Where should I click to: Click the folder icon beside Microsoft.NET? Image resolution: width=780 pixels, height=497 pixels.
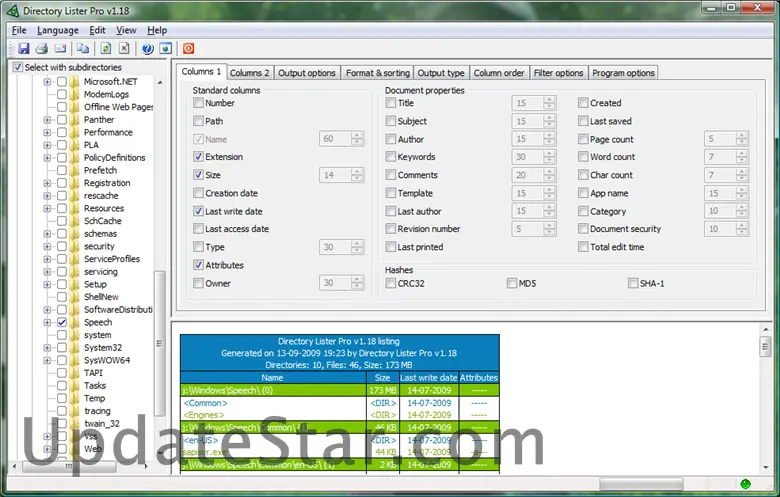[x=75, y=82]
